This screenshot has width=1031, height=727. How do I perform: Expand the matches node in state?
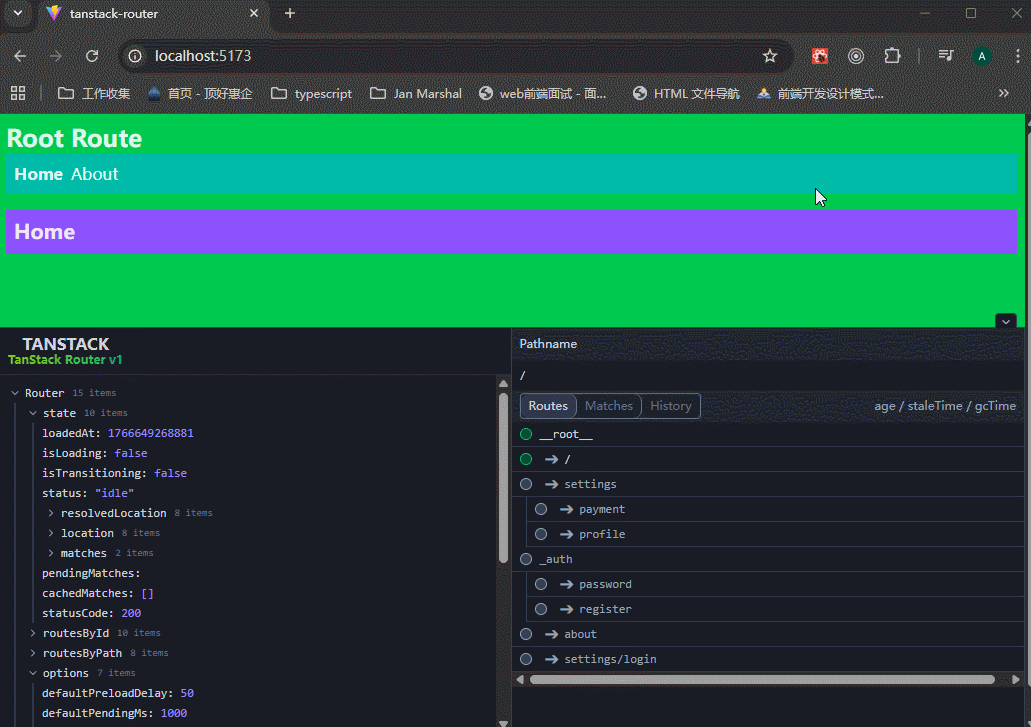[51, 553]
